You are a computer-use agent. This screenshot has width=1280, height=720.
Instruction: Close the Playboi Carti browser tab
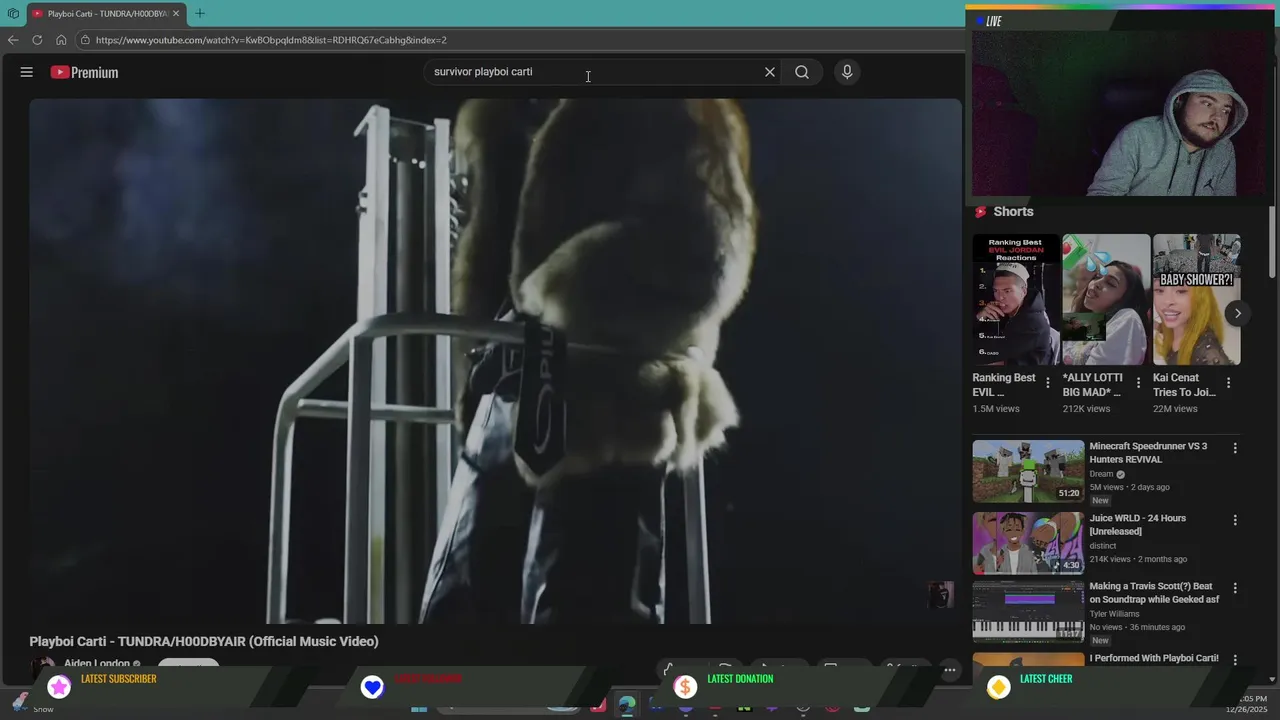[x=176, y=14]
